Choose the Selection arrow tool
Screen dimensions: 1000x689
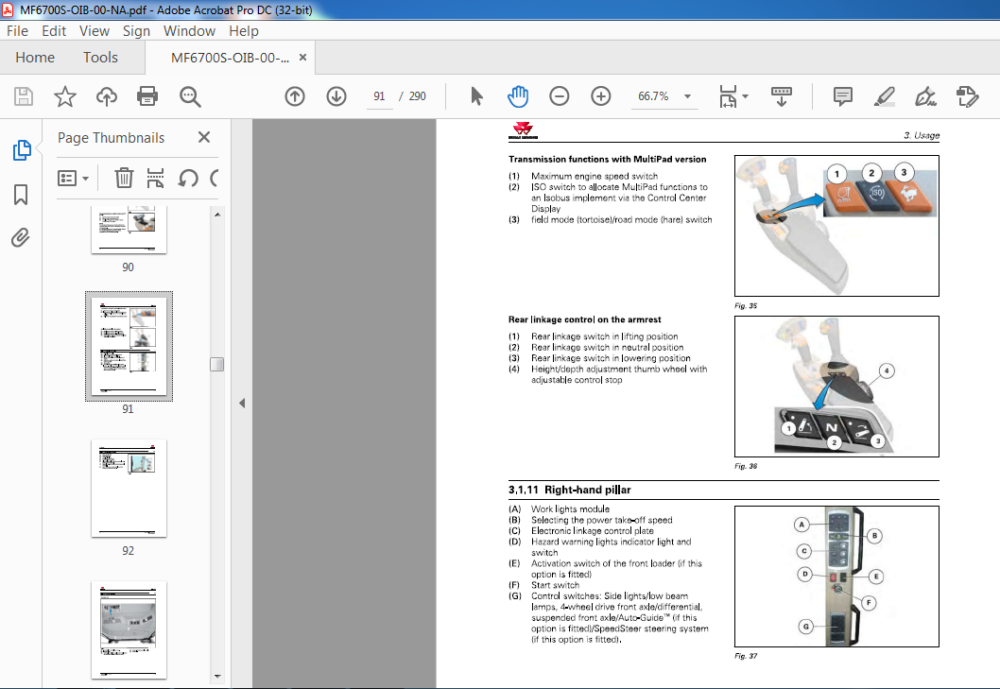(x=476, y=96)
